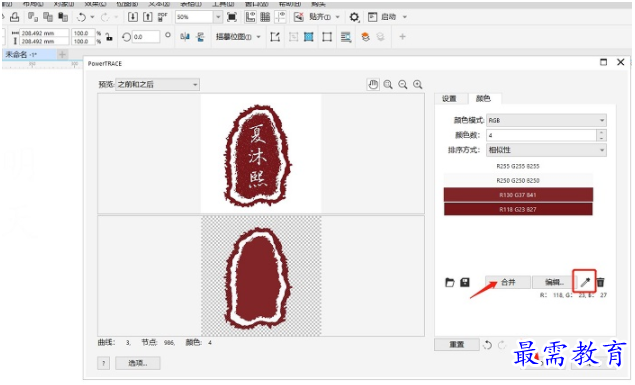Viewport: 635px width, 385px height.
Task: Click the traced result preview image
Action: pyautogui.click(x=261, y=276)
